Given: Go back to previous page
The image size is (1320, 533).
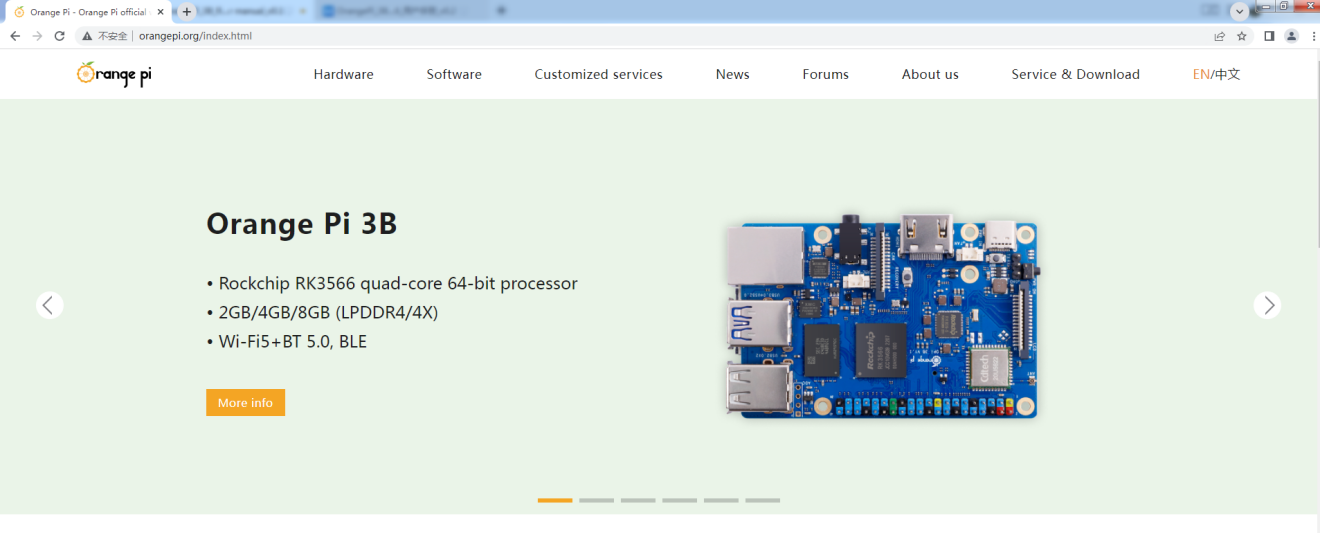Looking at the screenshot, I should point(15,36).
